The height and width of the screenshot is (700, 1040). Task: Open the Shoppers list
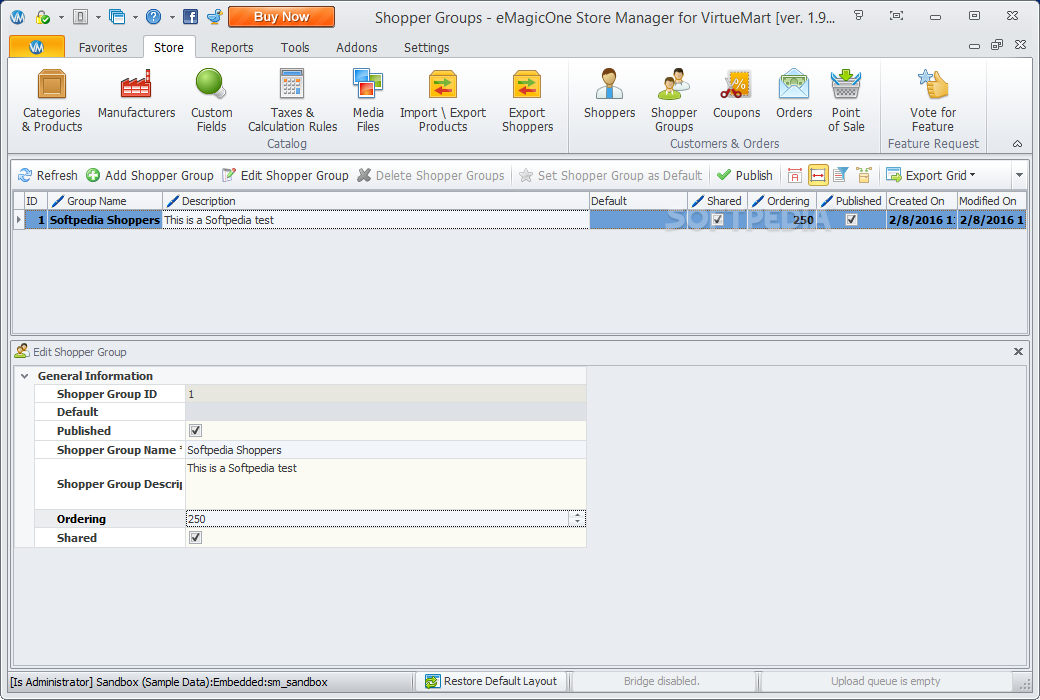[610, 94]
